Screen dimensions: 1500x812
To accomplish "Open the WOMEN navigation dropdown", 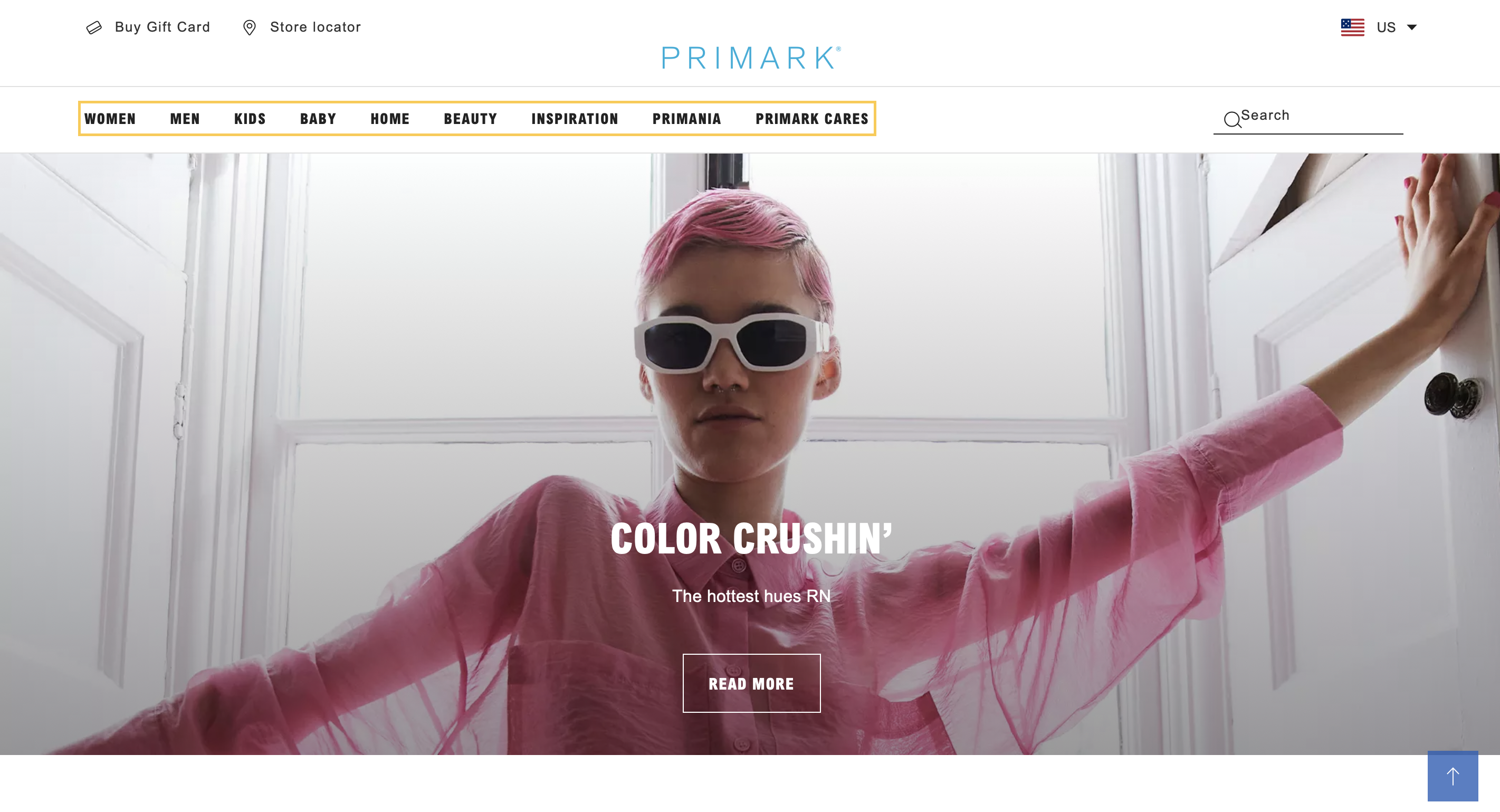I will 111,118.
